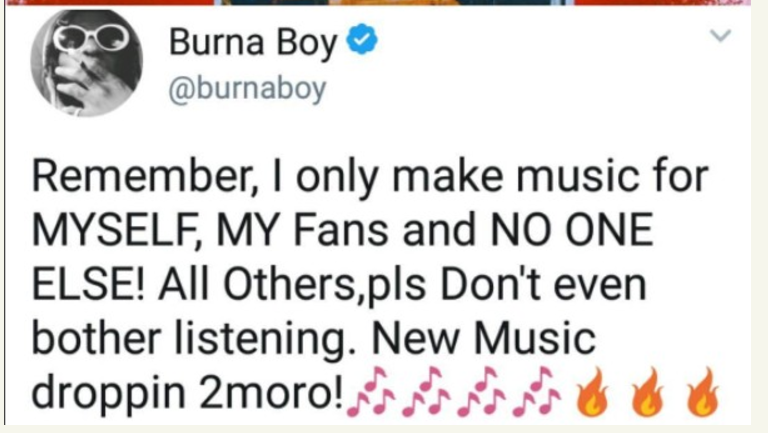Visit the @burnaboy handle link
Screen dimensions: 768x433
click(247, 89)
